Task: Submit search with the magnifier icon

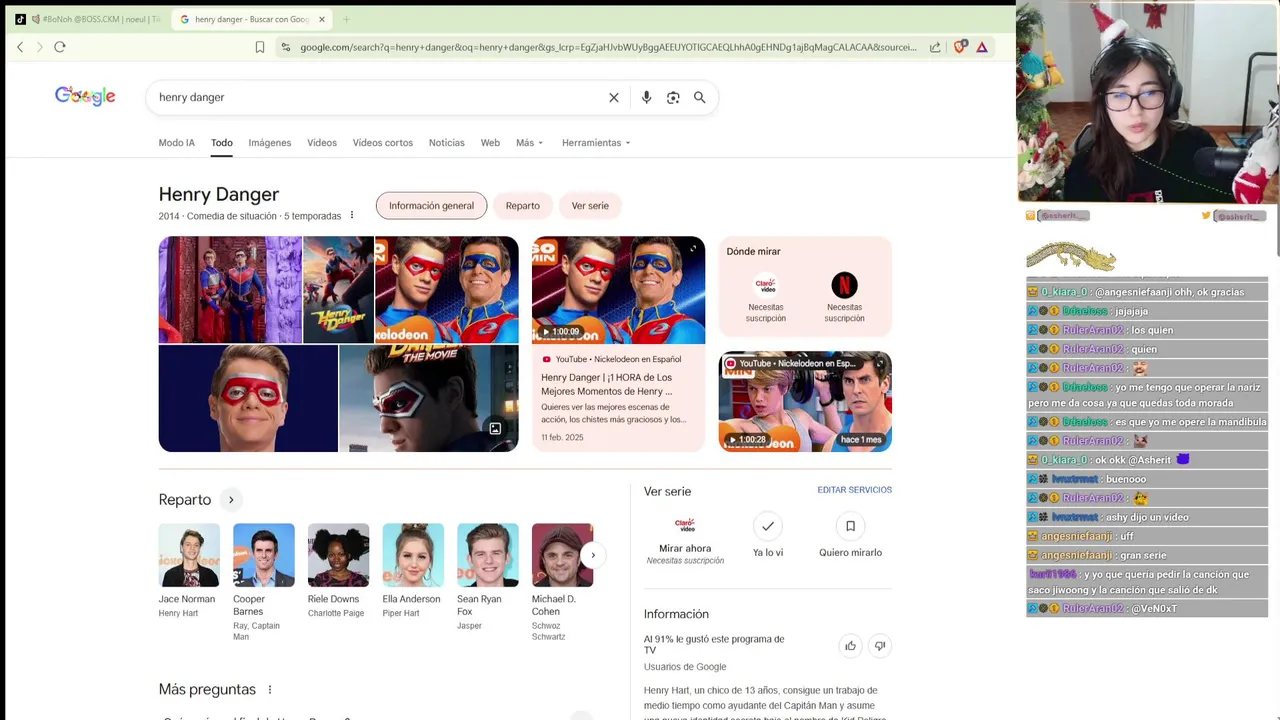Action: (x=700, y=97)
